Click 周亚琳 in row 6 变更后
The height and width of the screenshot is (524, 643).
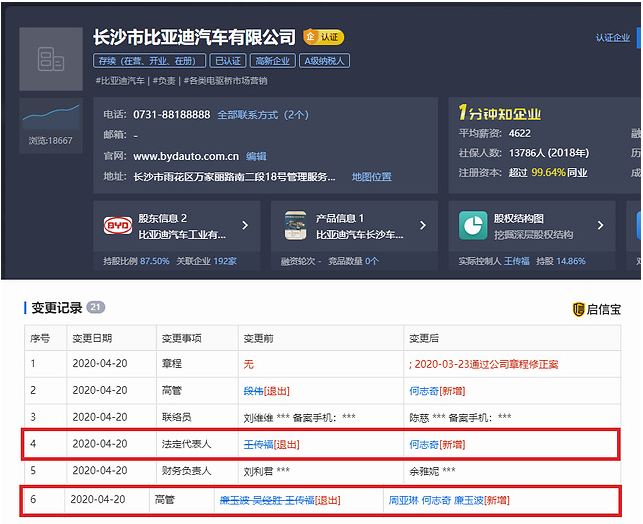click(404, 500)
